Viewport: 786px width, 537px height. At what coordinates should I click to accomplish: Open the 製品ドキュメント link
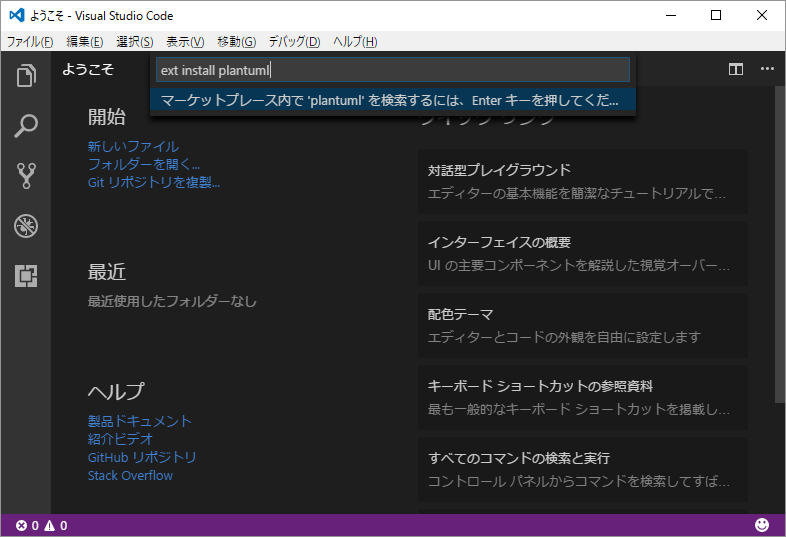click(140, 421)
